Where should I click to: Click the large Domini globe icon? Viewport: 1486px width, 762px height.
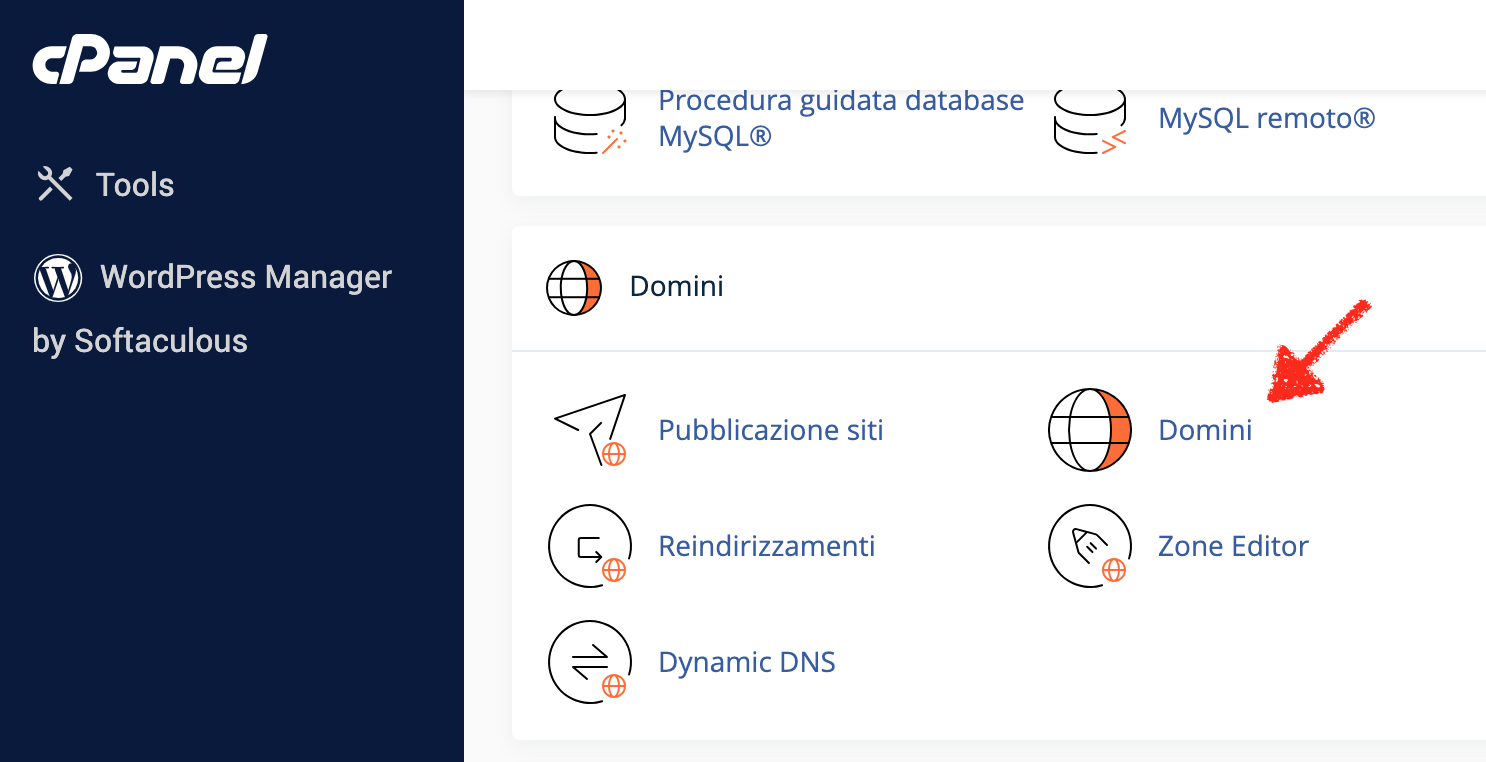[x=1090, y=430]
